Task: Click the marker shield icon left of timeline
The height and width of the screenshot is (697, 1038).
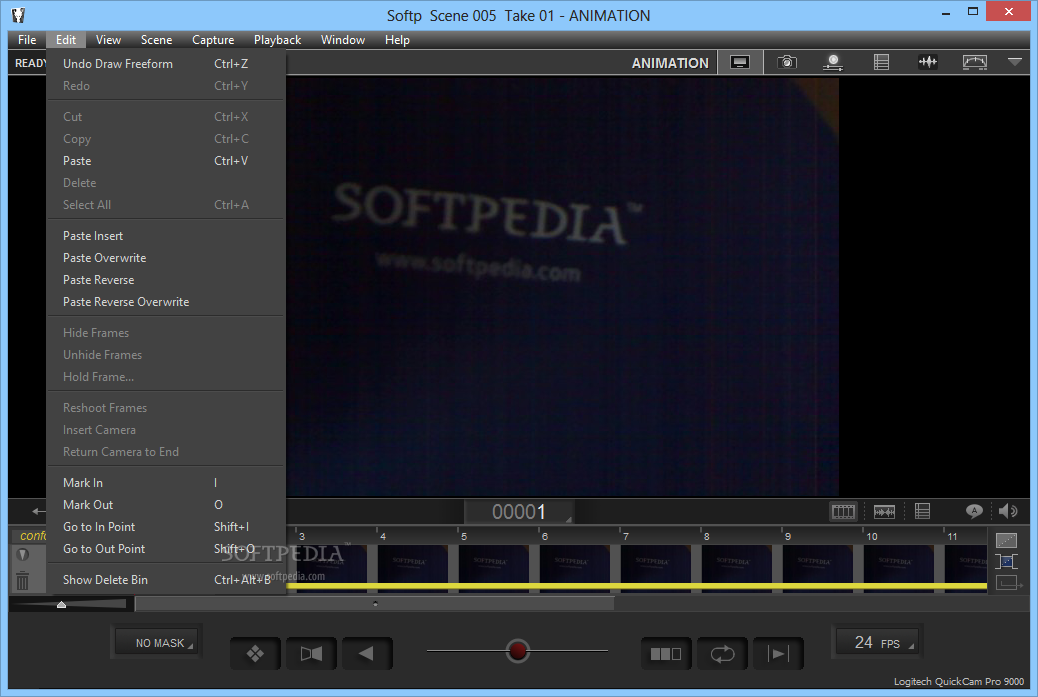Action: tap(23, 554)
